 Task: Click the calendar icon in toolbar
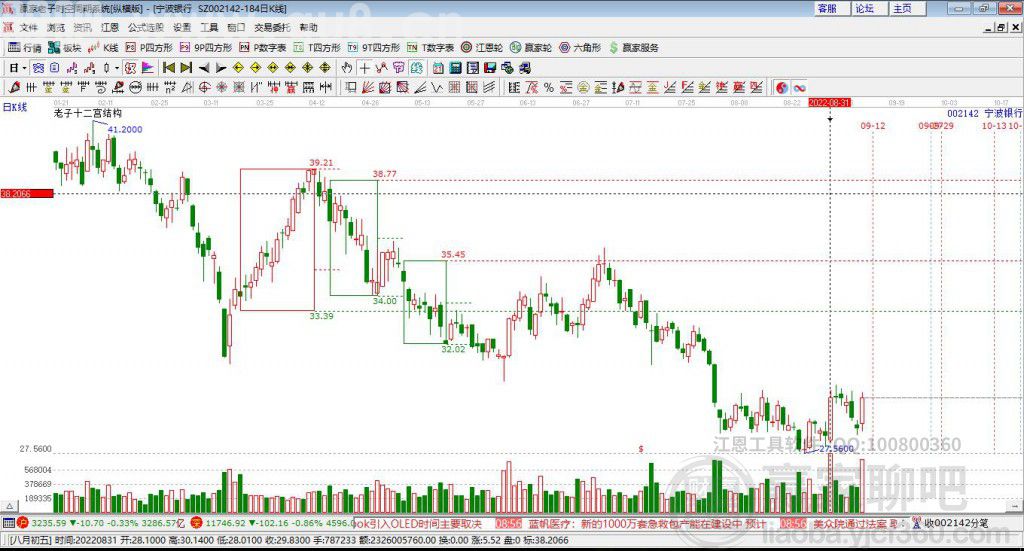click(x=438, y=68)
